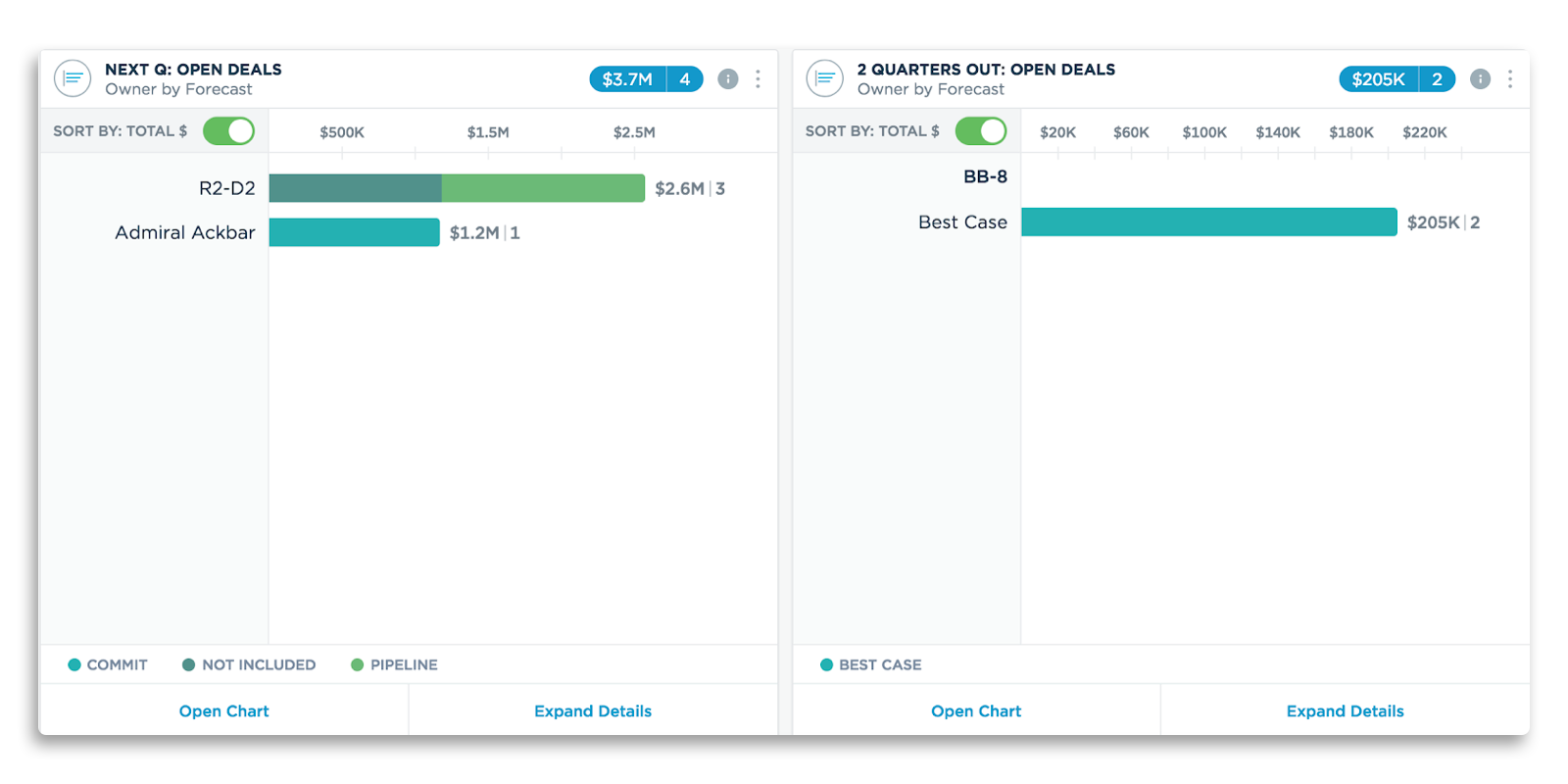Viewport: 1568px width, 784px height.
Task: Open info icon on Next Q: Open Deals
Action: 728,79
